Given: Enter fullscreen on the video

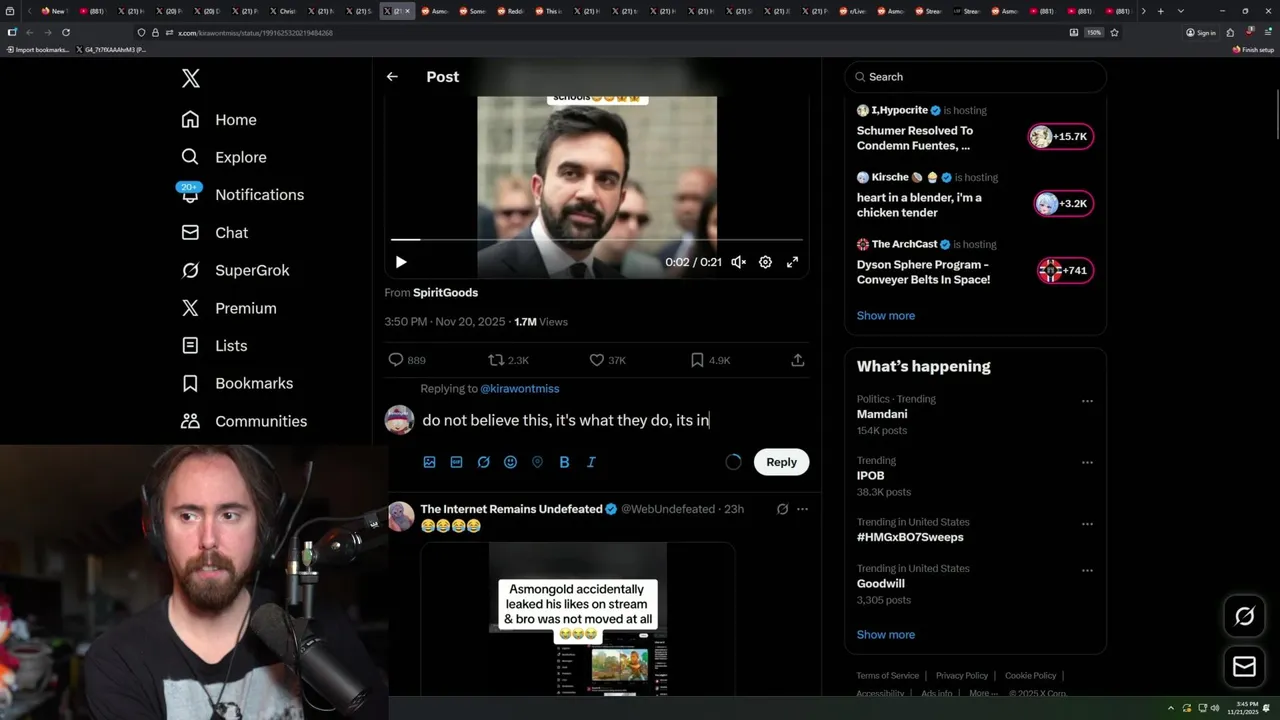Looking at the screenshot, I should [792, 262].
